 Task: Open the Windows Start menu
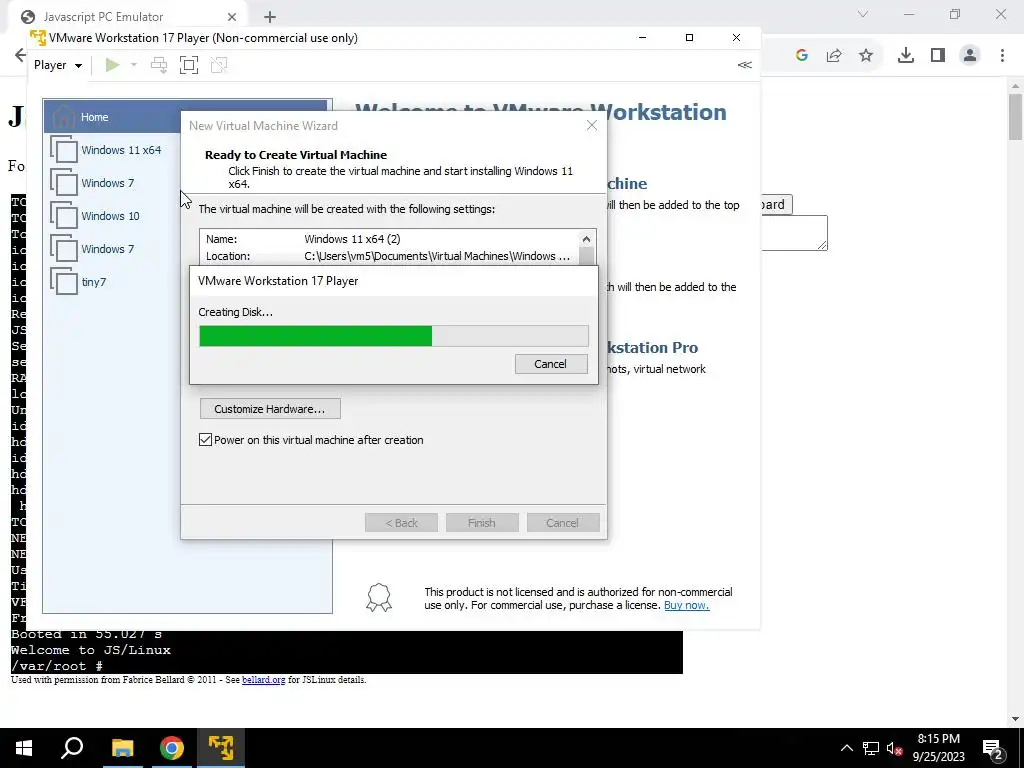pyautogui.click(x=24, y=748)
